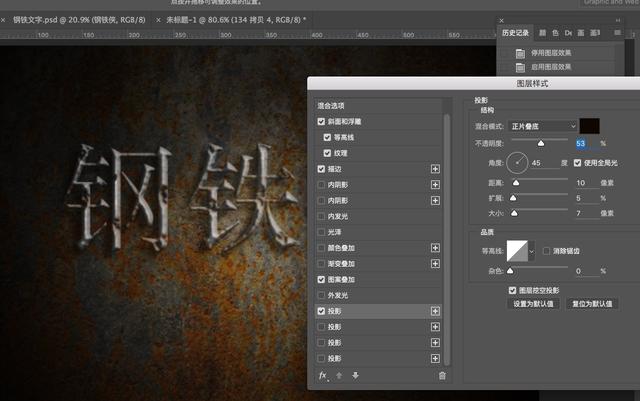
Task: Click the 杂色 field showing 0
Action: point(586,271)
